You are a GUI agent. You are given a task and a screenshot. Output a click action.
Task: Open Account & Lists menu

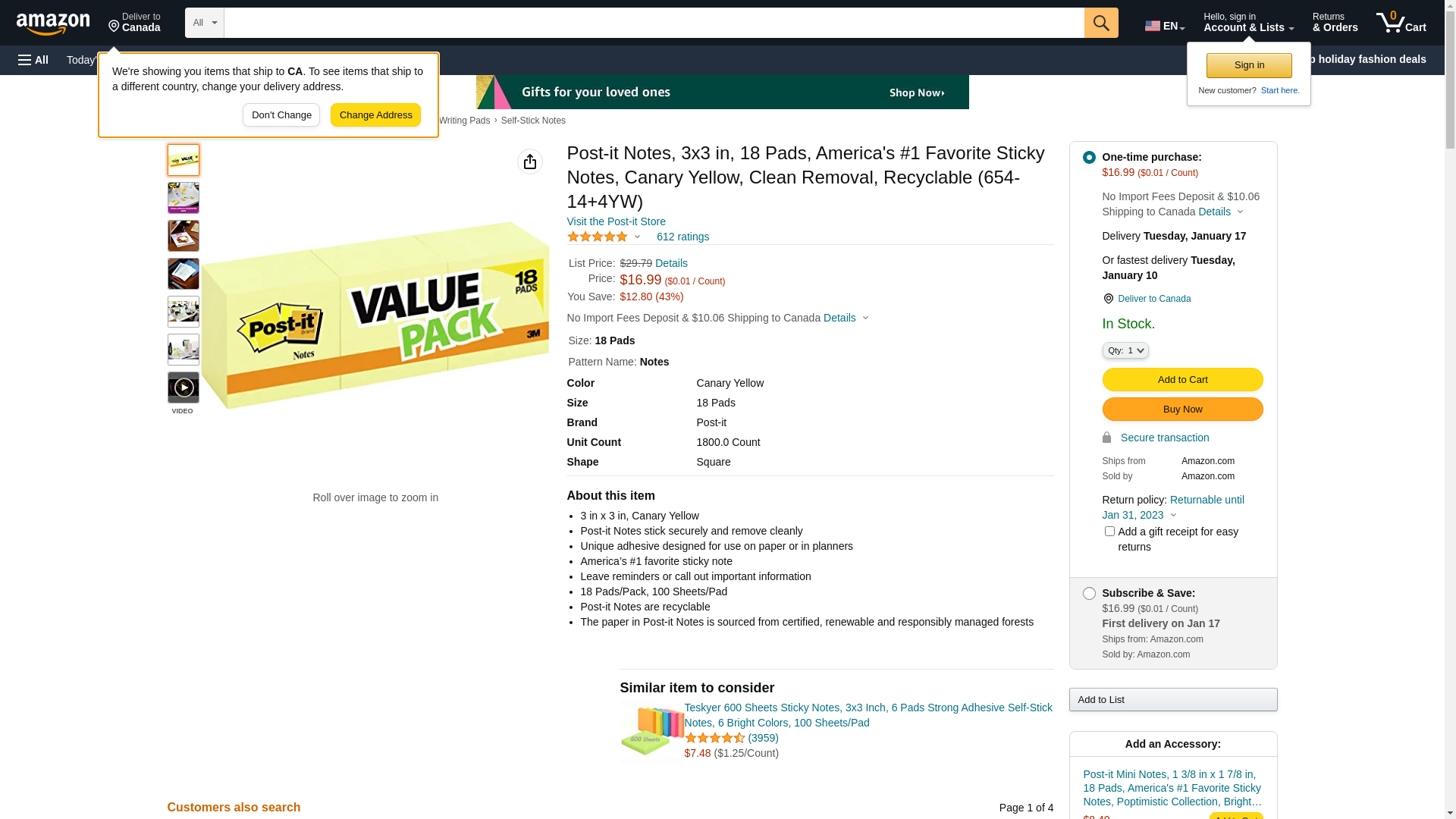click(x=1248, y=23)
